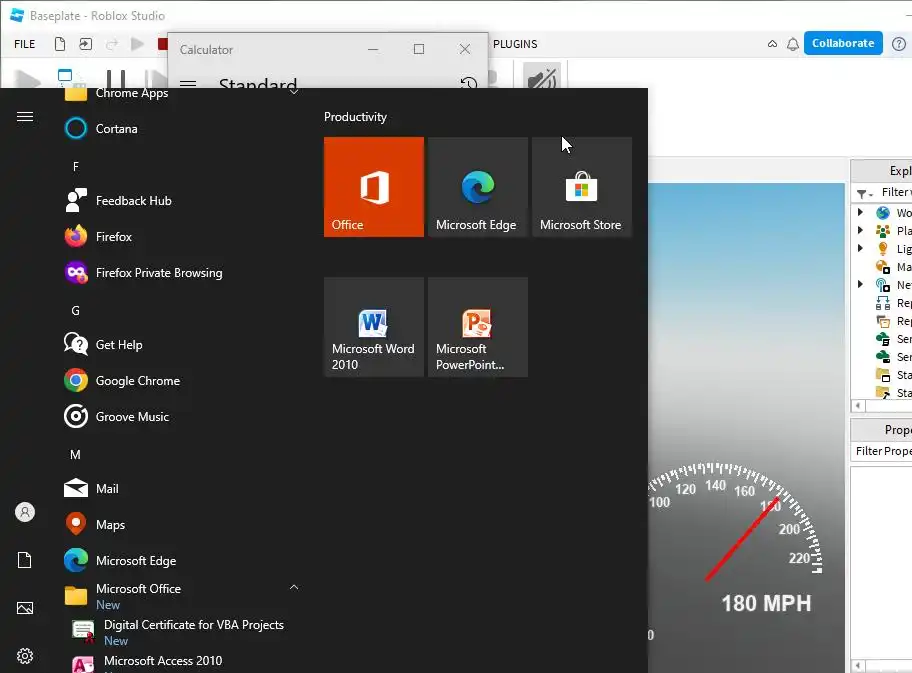The height and width of the screenshot is (673, 912).
Task: Click the Productivity group header
Action: [355, 117]
